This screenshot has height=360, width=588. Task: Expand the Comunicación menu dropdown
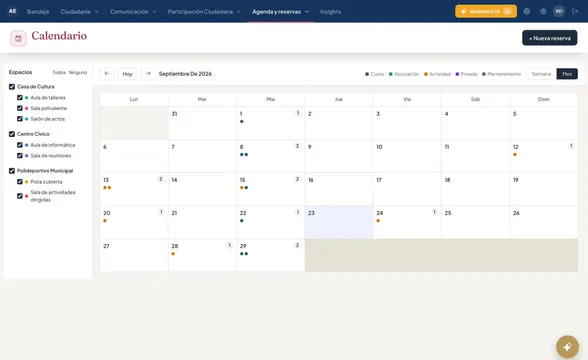coord(133,12)
